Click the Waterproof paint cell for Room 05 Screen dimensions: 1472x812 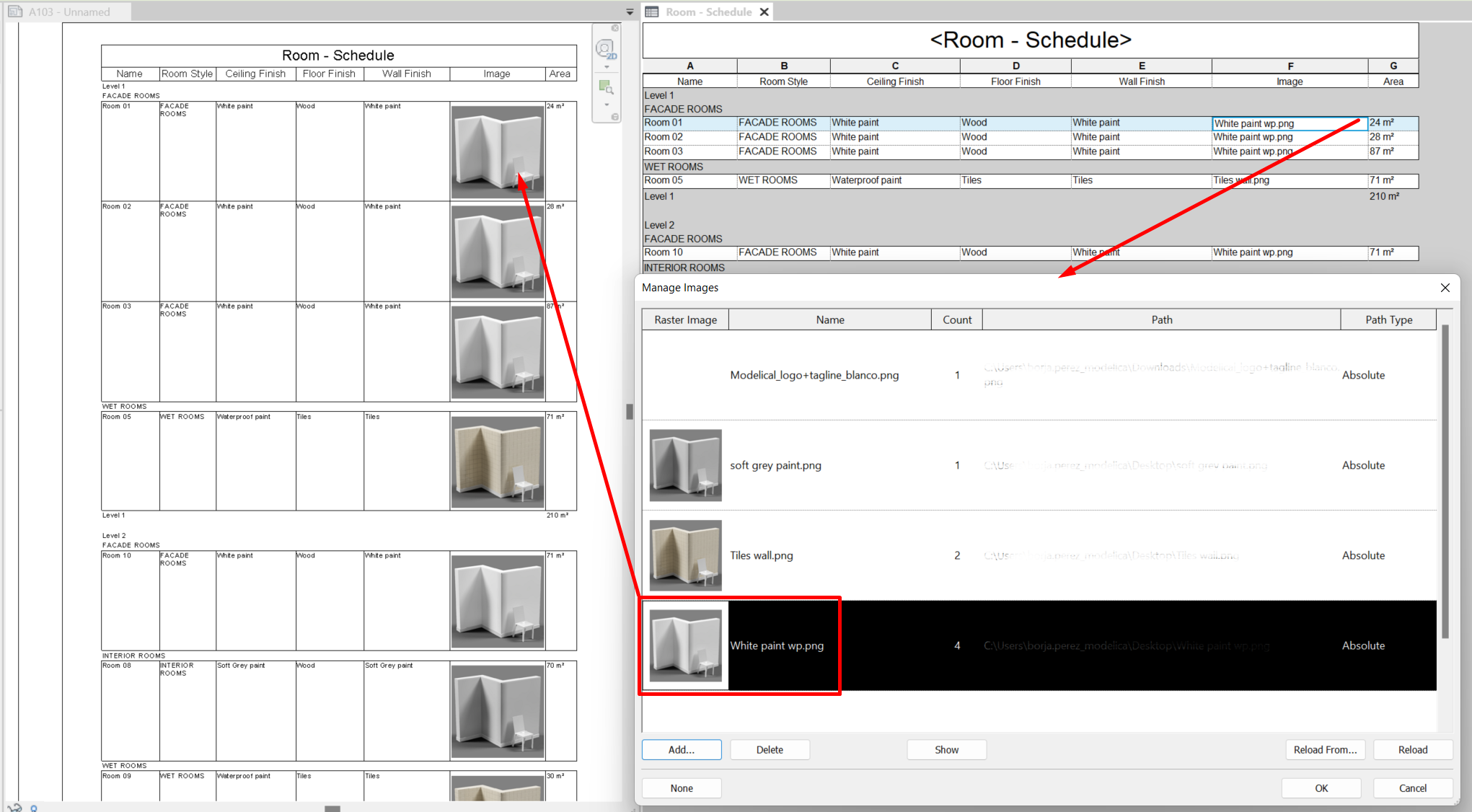coord(895,180)
